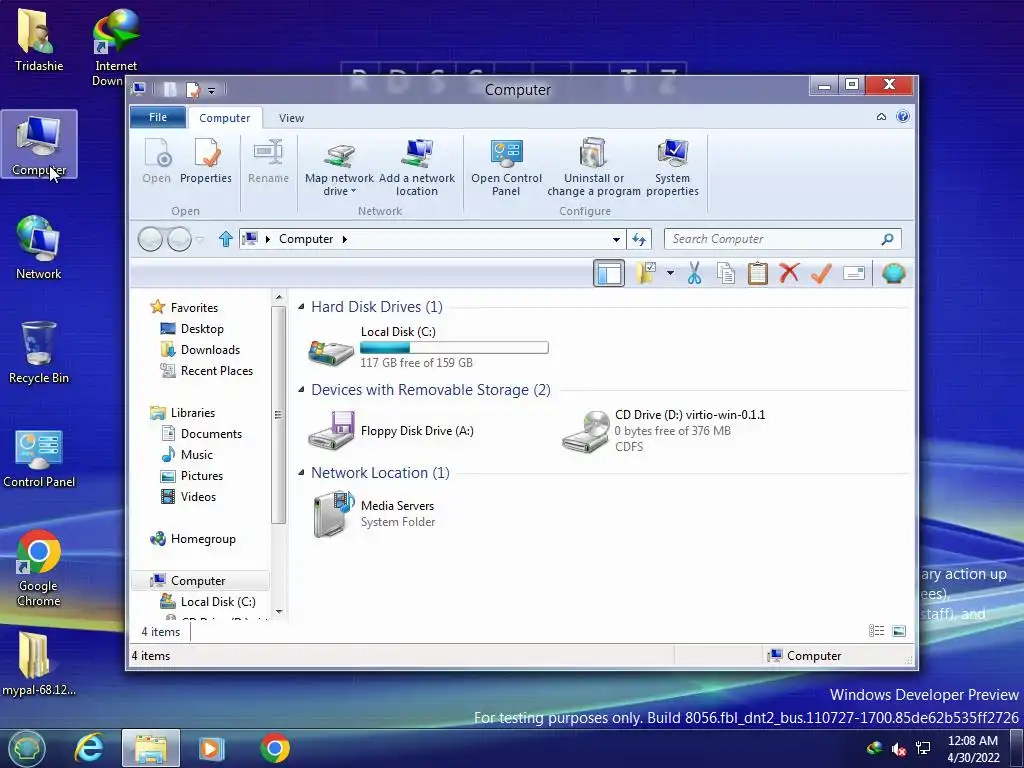1024x768 pixels.
Task: Click the Start button on taskbar
Action: coord(25,748)
